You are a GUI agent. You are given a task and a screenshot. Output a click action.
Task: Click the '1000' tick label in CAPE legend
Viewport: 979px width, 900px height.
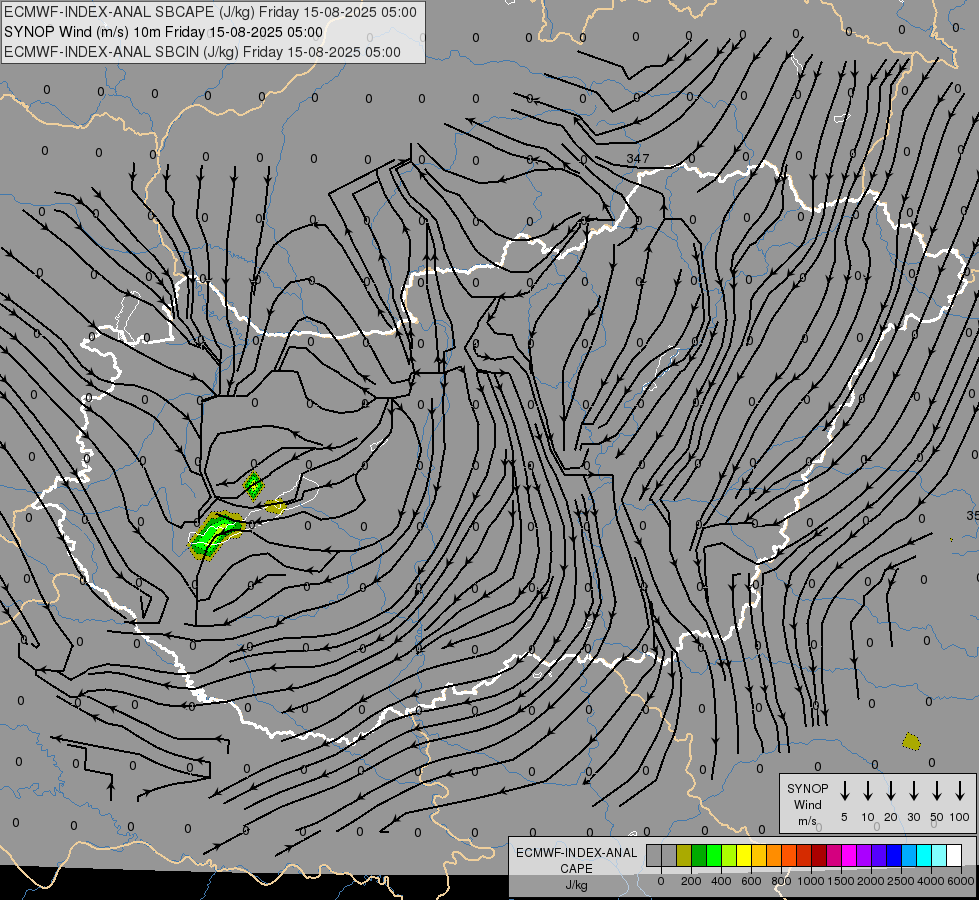click(x=811, y=881)
